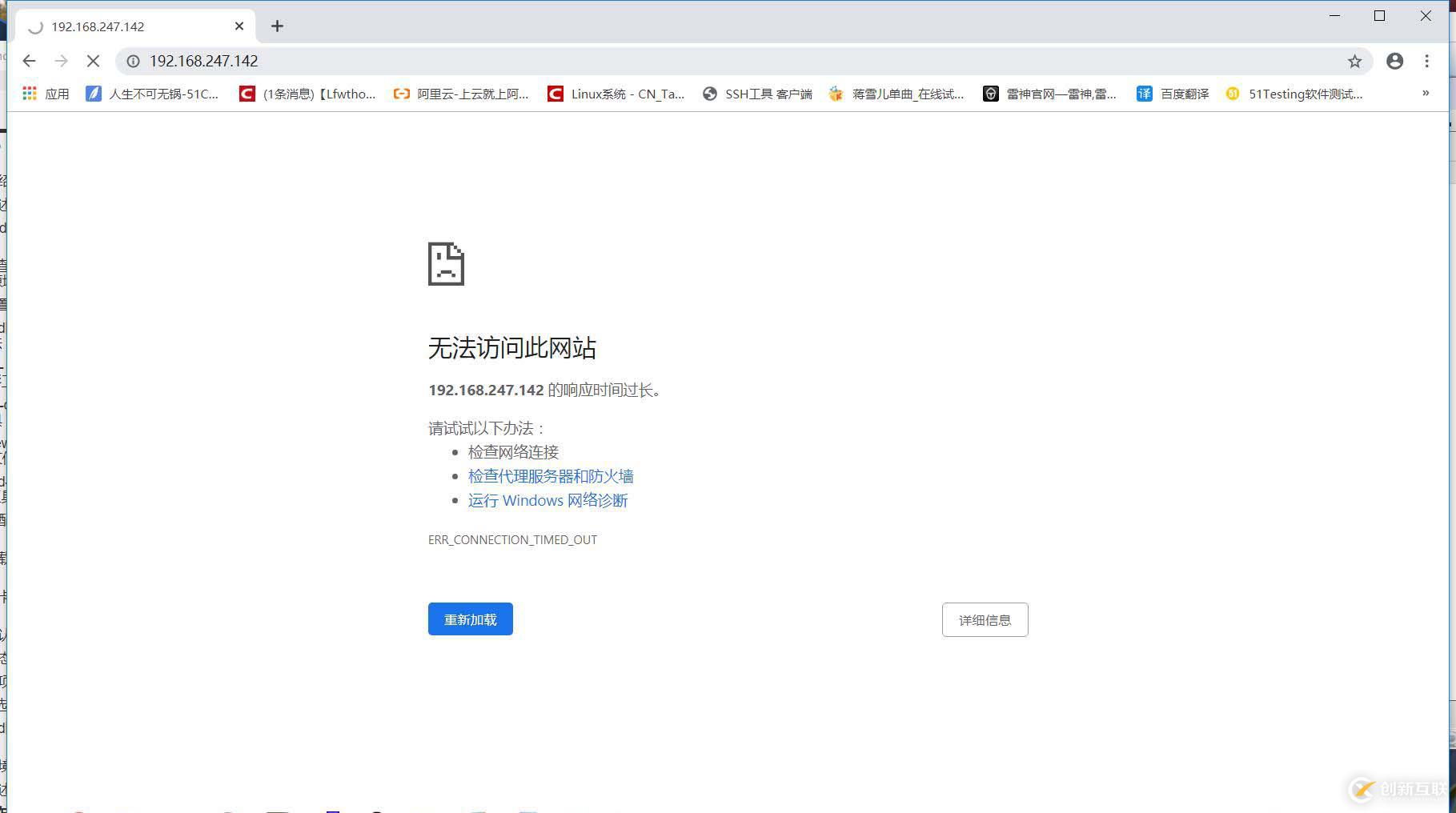
Task: Click the 详细信息 details button
Action: pos(985,620)
